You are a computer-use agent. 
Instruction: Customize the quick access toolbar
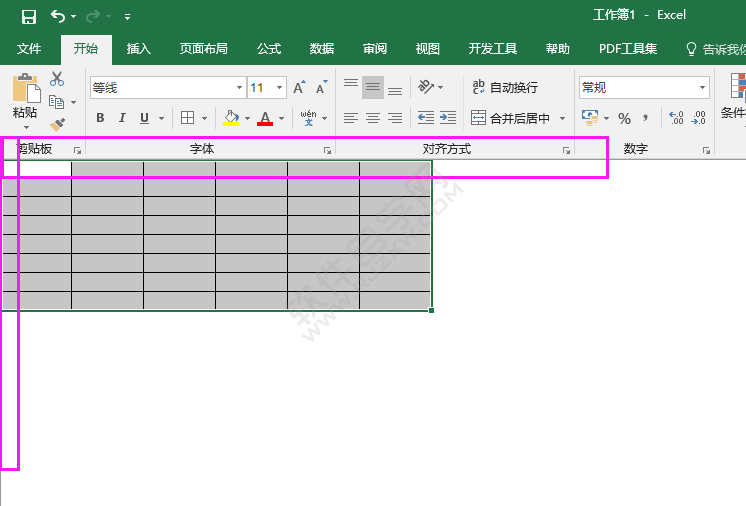click(x=127, y=17)
